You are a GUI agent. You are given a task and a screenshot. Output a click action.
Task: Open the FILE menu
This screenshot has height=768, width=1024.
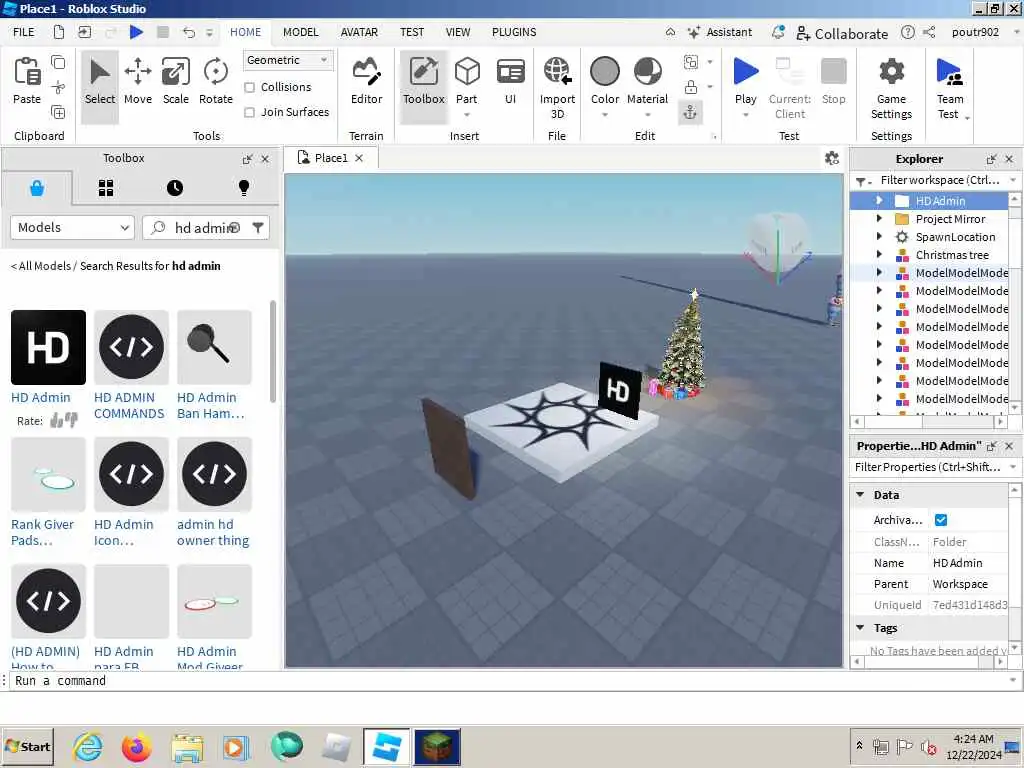click(24, 32)
